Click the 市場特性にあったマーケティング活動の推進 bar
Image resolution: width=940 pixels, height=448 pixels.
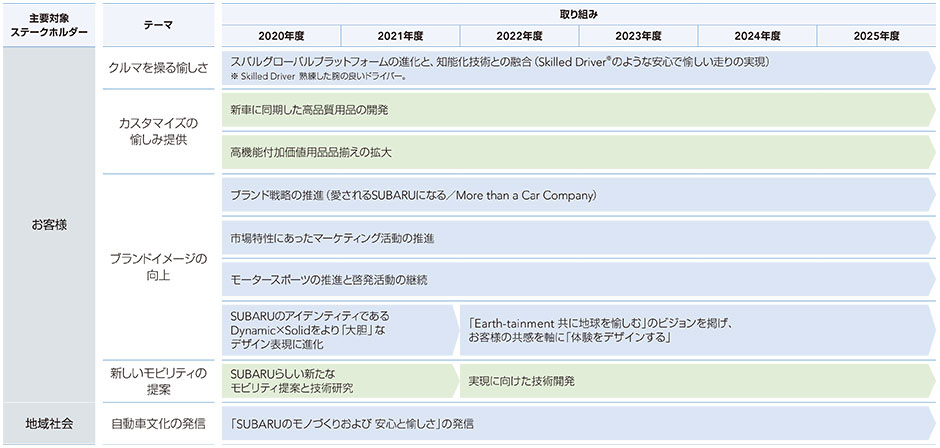click(x=579, y=237)
